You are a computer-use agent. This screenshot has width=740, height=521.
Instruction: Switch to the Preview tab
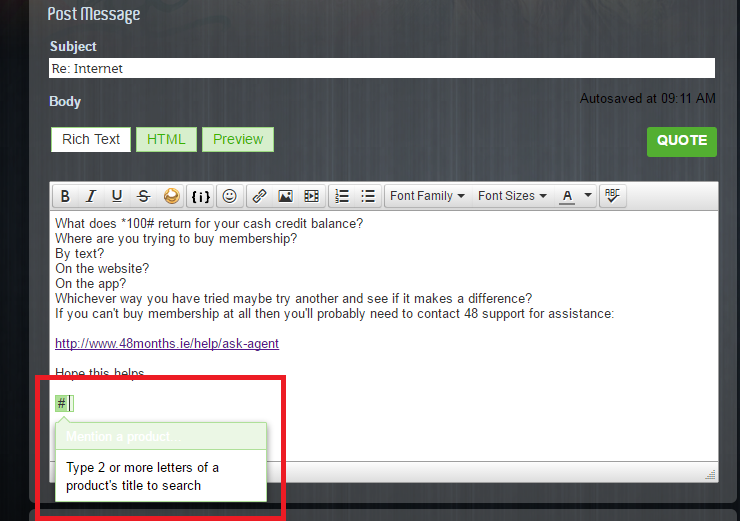click(x=238, y=140)
